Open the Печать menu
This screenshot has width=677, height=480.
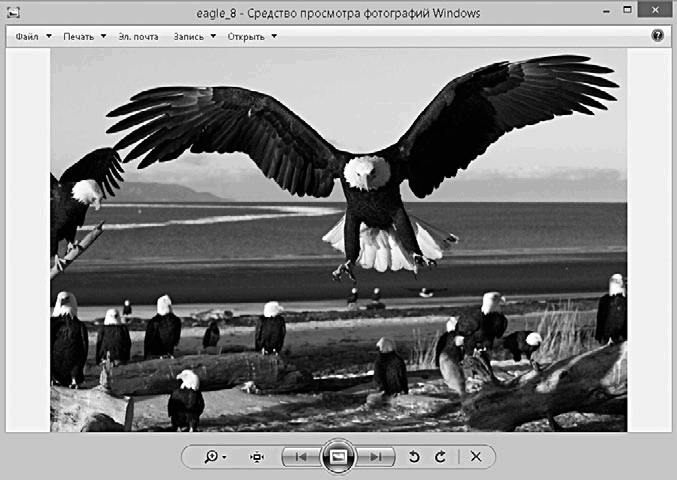point(78,37)
